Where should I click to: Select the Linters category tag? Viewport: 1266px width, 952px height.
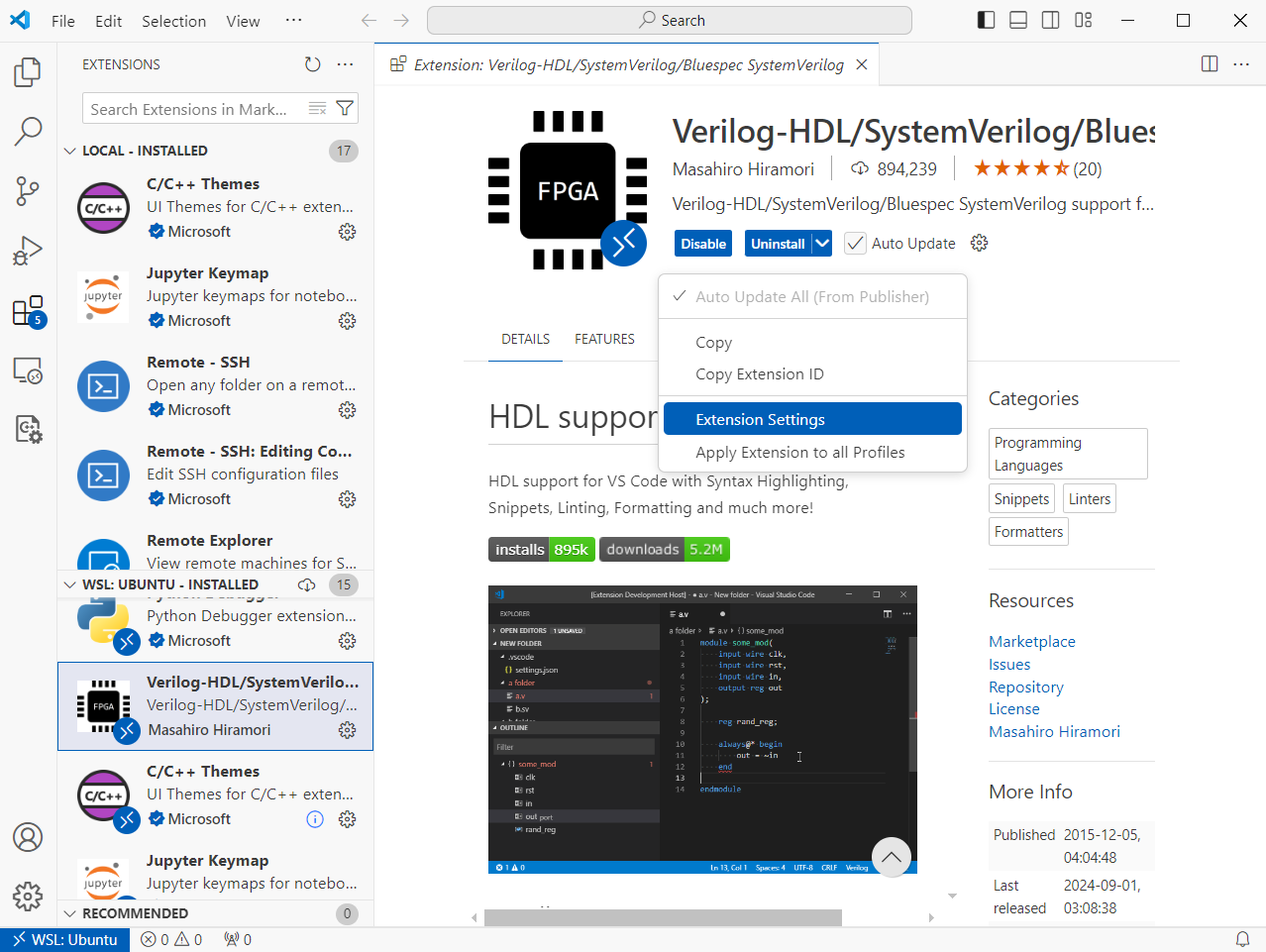click(x=1089, y=499)
